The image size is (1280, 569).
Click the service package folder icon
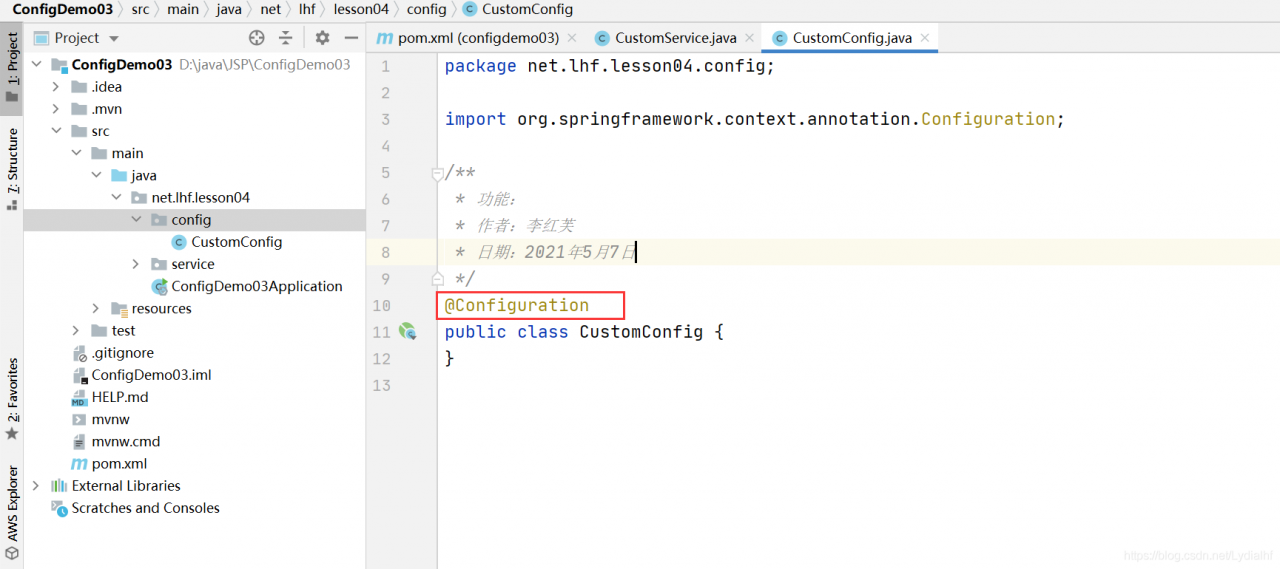click(x=159, y=264)
